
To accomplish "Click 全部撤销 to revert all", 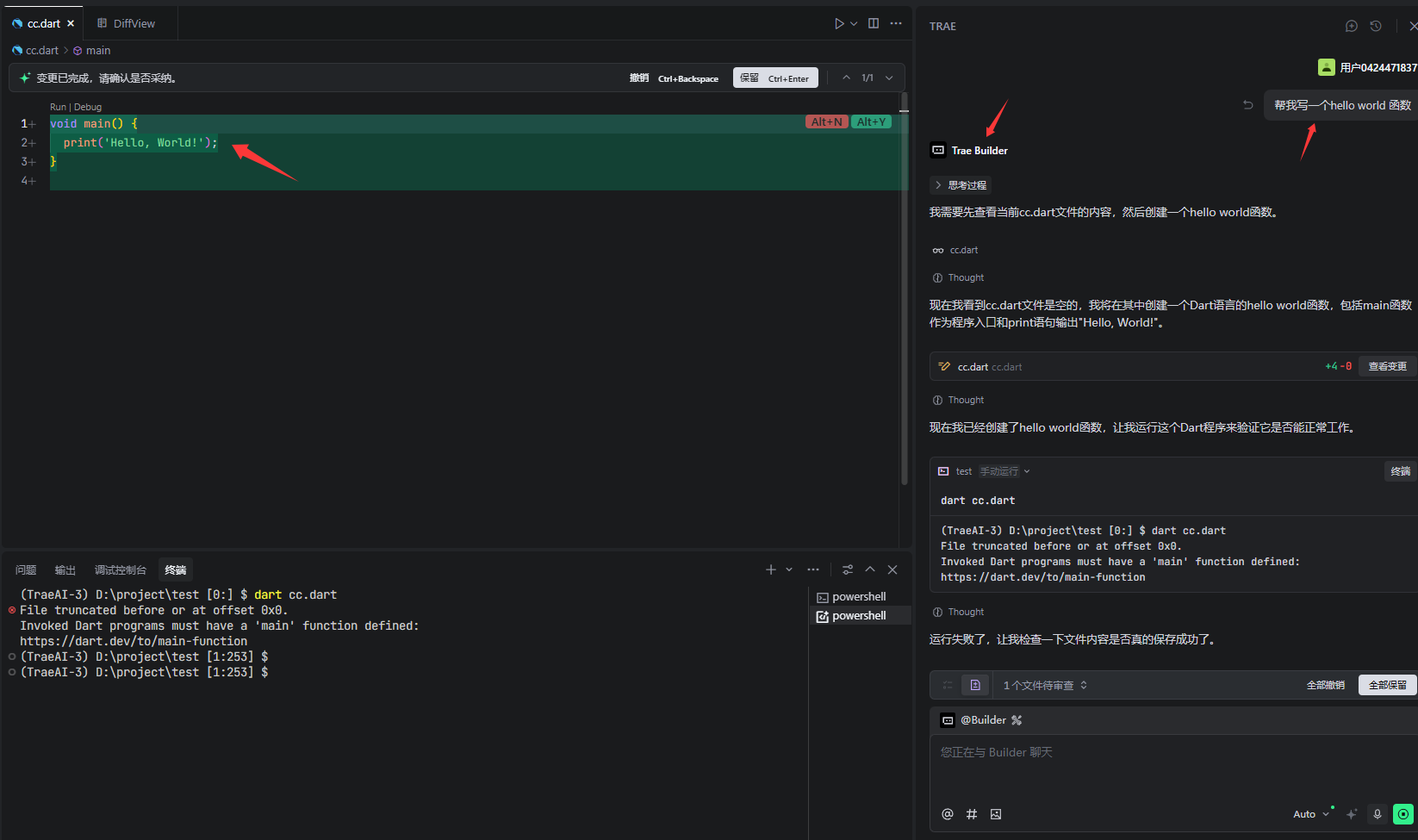I will [x=1325, y=685].
